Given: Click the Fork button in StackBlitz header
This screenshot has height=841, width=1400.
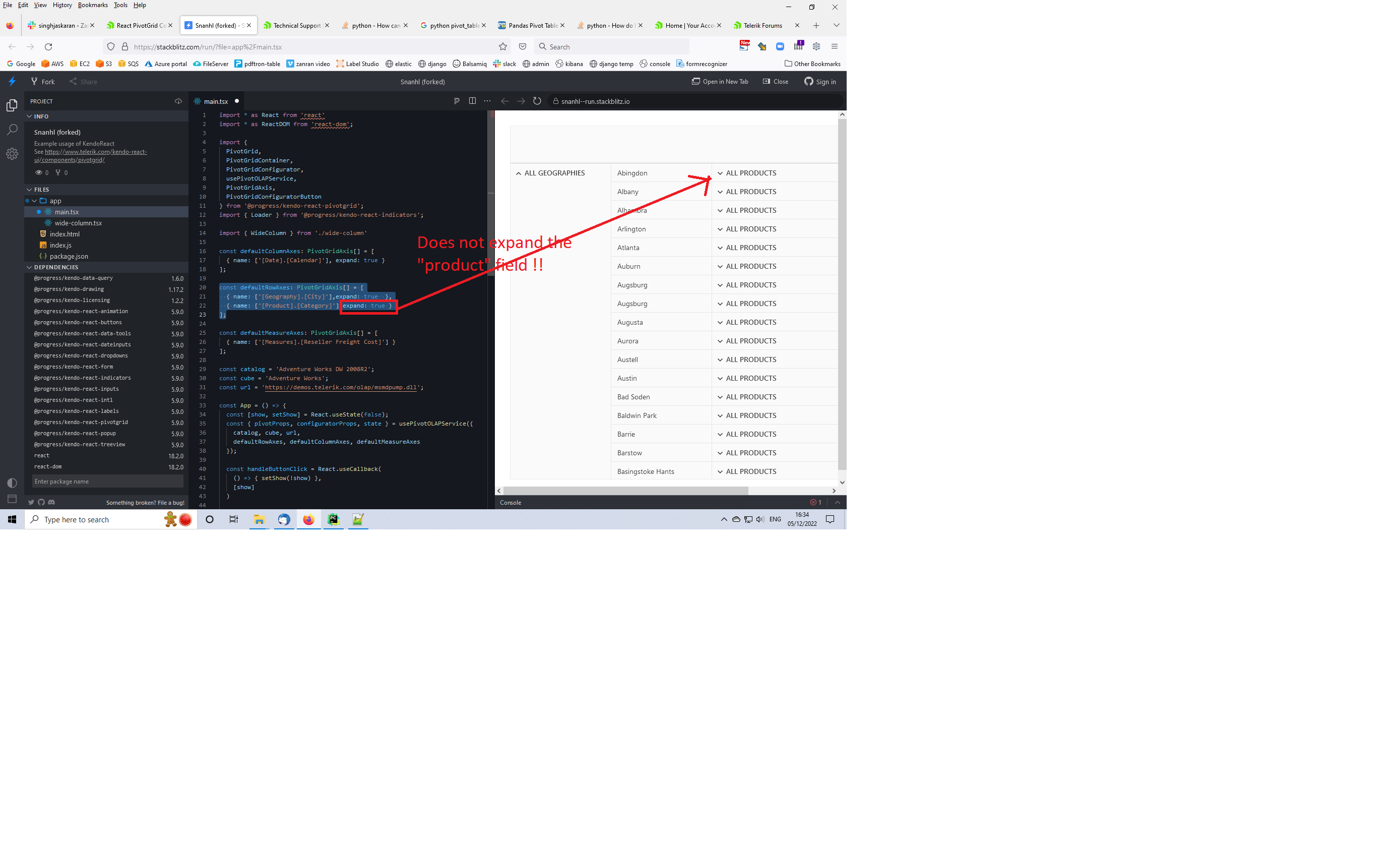Looking at the screenshot, I should (43, 82).
